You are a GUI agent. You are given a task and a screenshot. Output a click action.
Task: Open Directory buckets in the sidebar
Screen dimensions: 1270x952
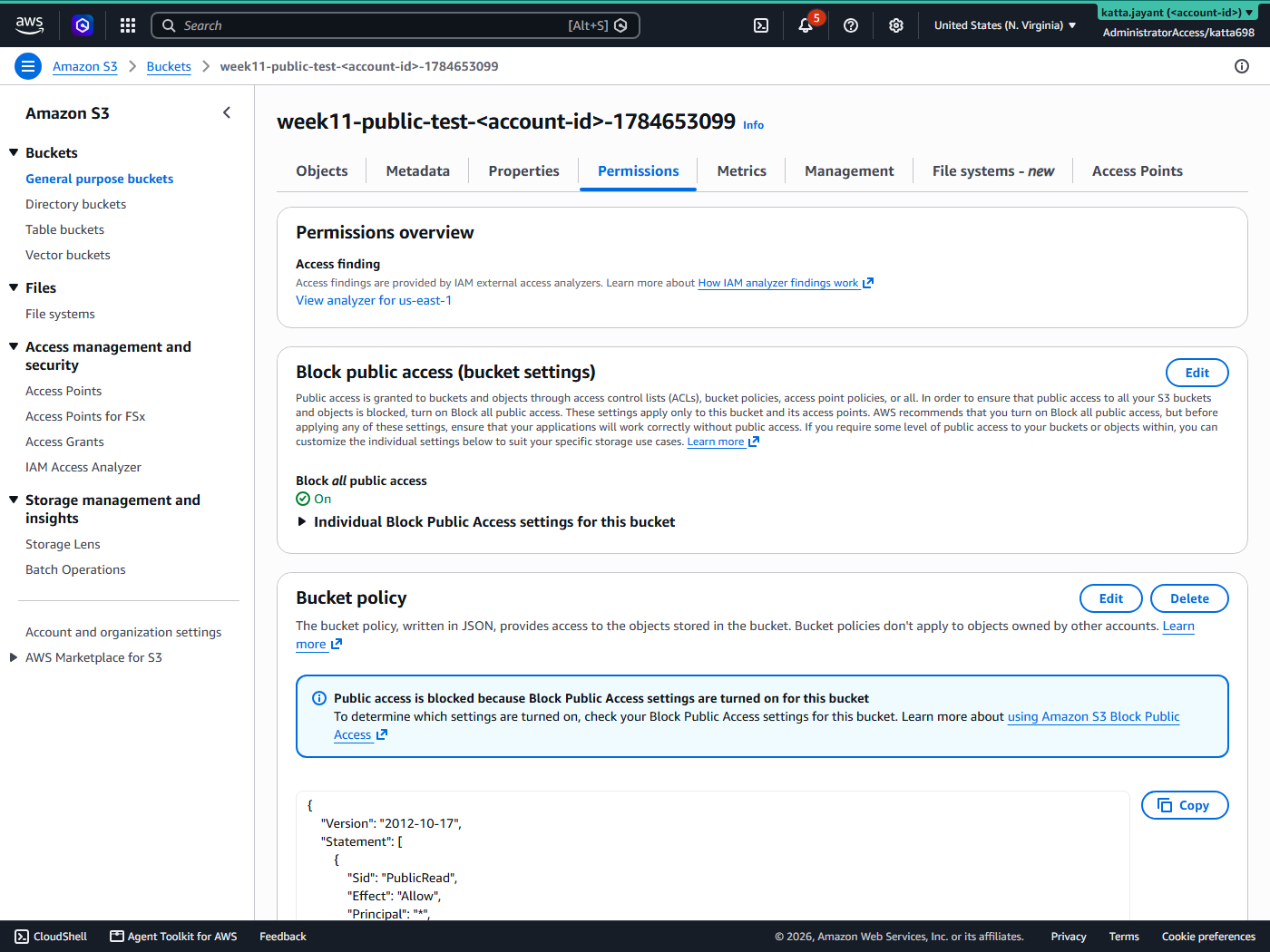pyautogui.click(x=76, y=204)
